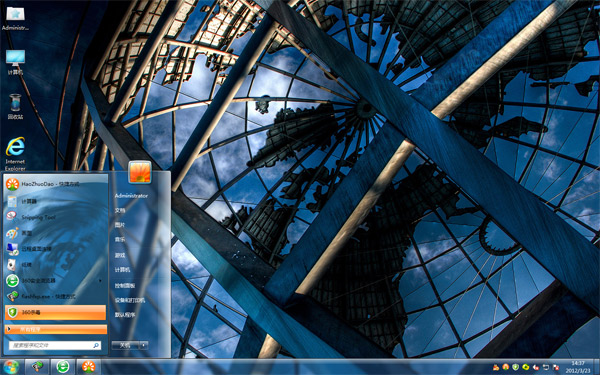Click yellow-green ring tray icon
The width and height of the screenshot is (600, 375).
pyautogui.click(x=526, y=367)
